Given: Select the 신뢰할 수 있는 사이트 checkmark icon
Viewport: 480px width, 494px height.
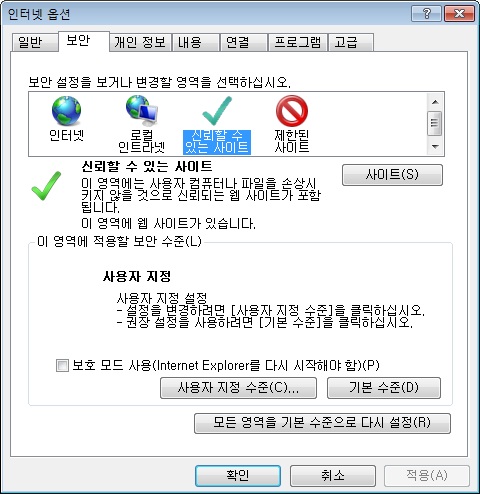Looking at the screenshot, I should (x=217, y=111).
